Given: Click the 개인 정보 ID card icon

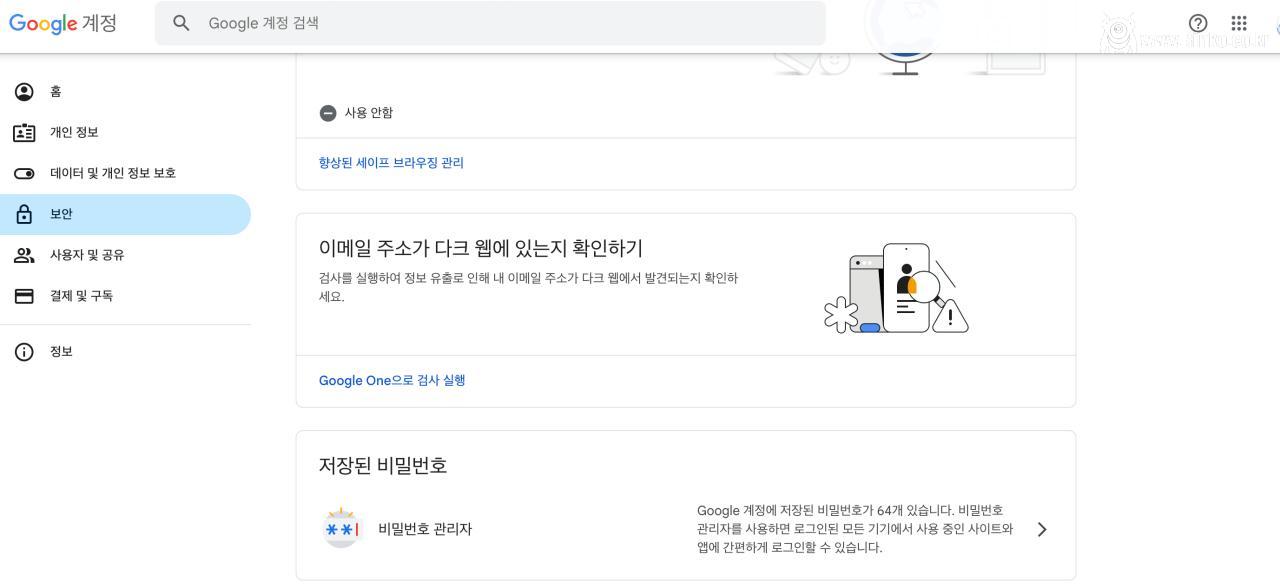Looking at the screenshot, I should (24, 133).
